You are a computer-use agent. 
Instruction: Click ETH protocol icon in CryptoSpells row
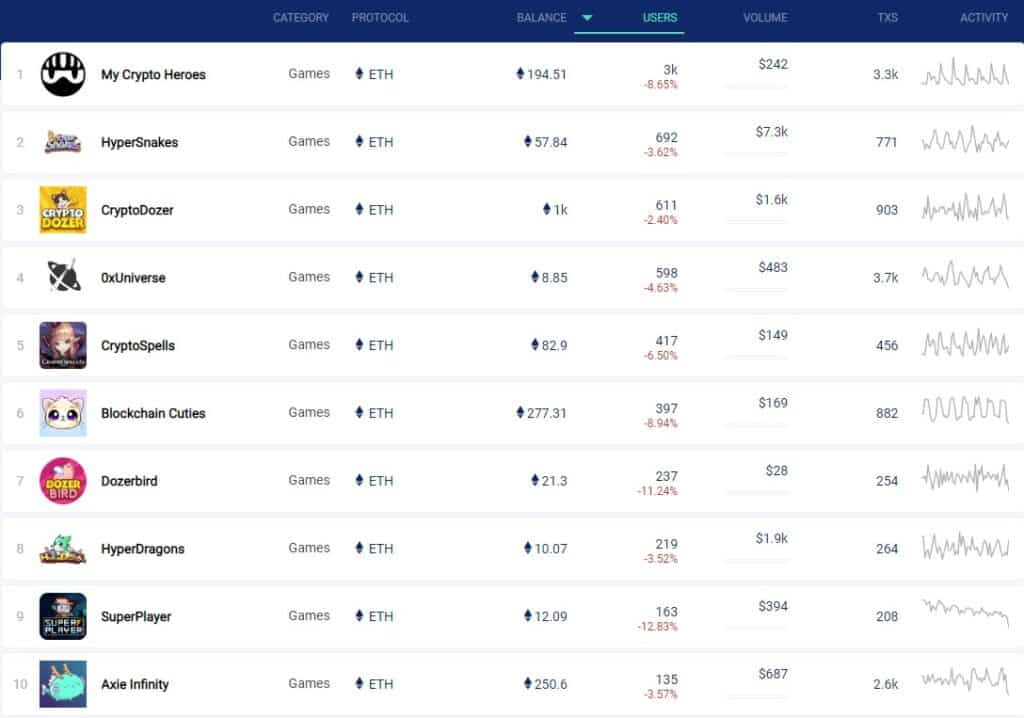(x=359, y=344)
